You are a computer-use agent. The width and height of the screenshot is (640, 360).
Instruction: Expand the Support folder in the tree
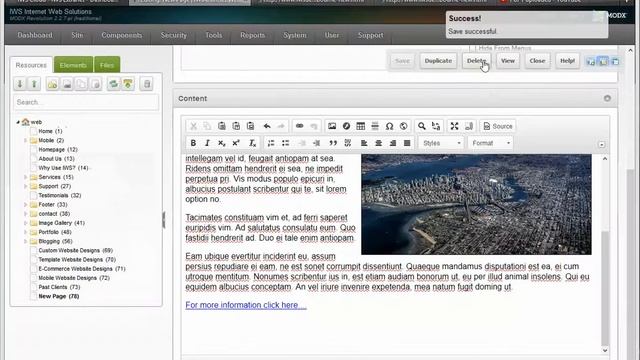point(25,186)
